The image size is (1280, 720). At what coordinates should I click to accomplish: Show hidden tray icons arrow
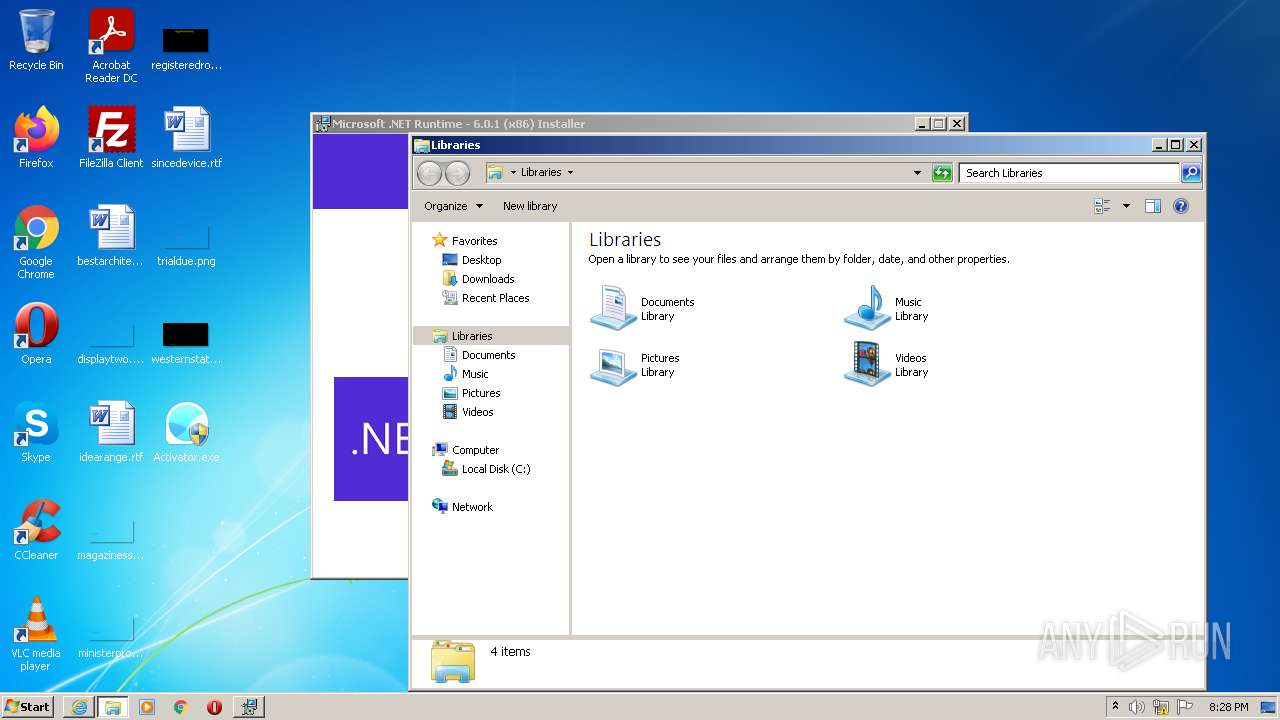tap(1115, 706)
